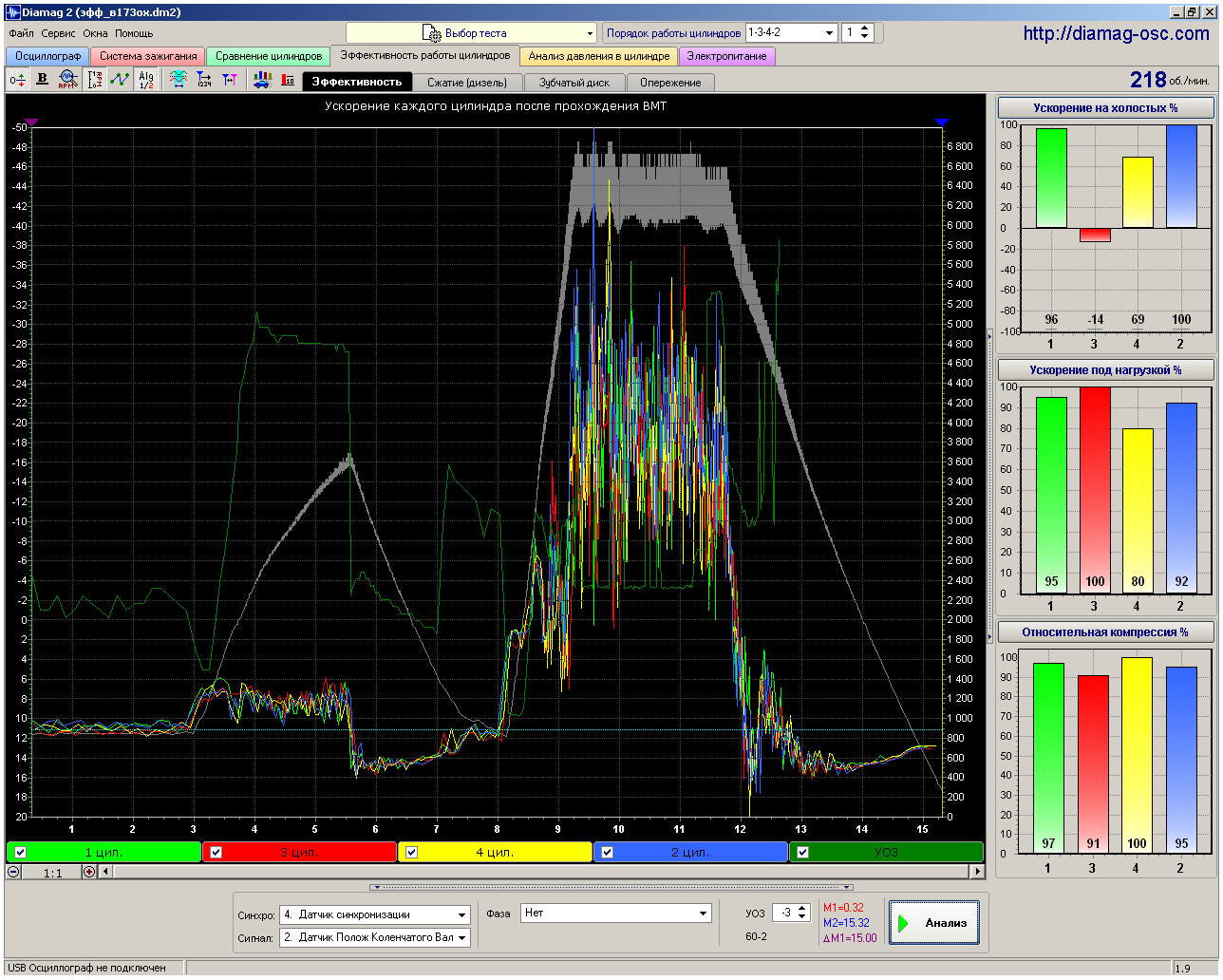Screen dimensions: 1223x980
Task: Open the Сервис menu
Action: click(59, 33)
